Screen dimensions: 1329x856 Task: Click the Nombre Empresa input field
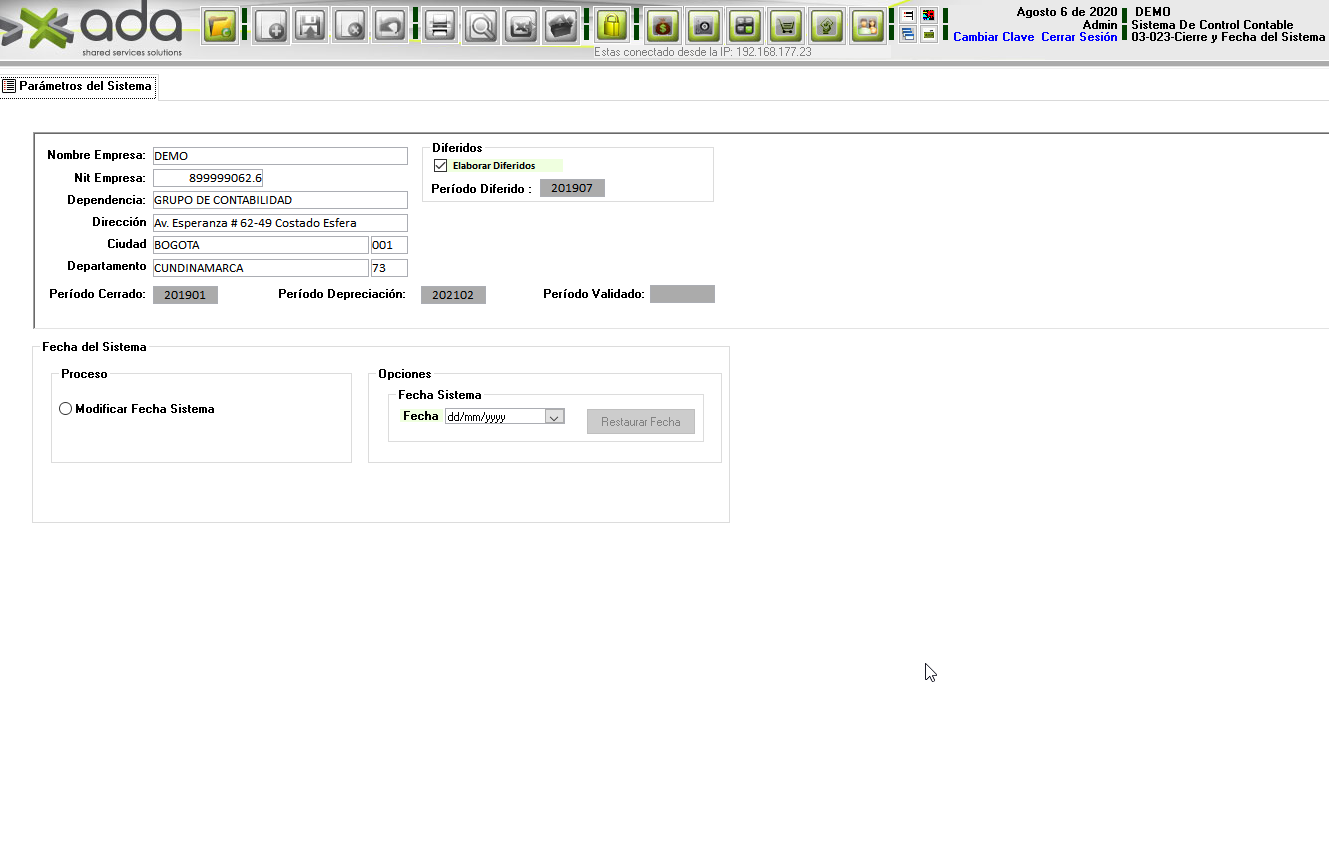280,156
